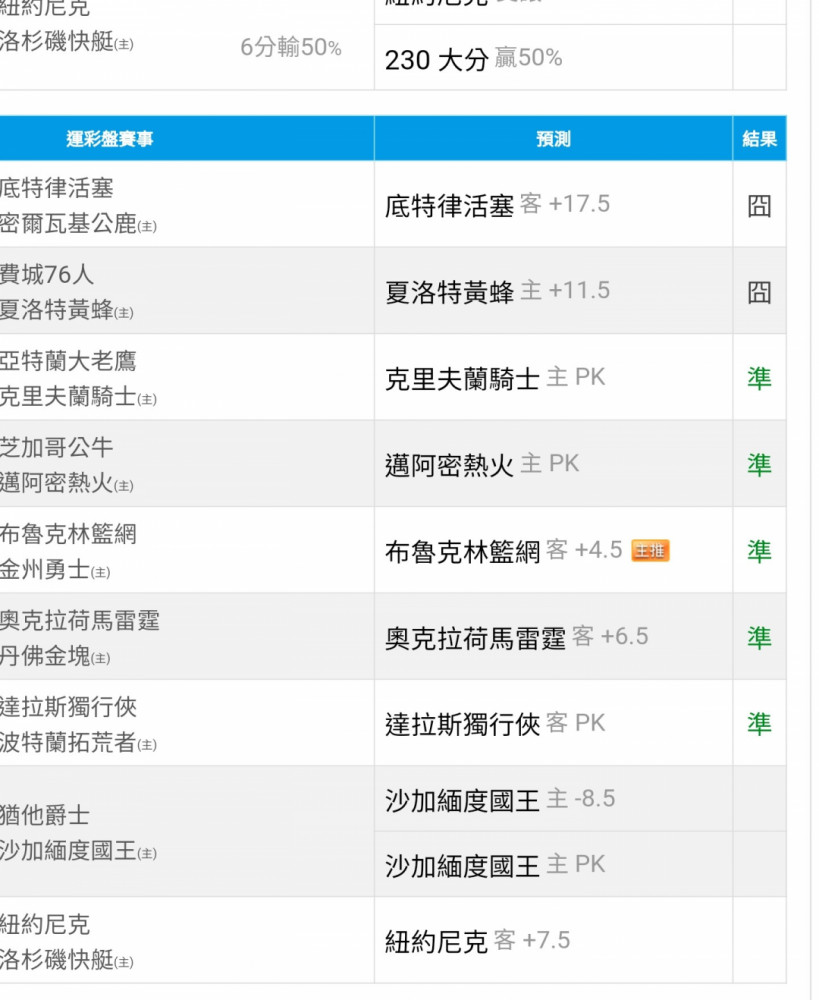
Task: Select the prediction 紐約尼克 客 +7.5
Action: coord(478,941)
